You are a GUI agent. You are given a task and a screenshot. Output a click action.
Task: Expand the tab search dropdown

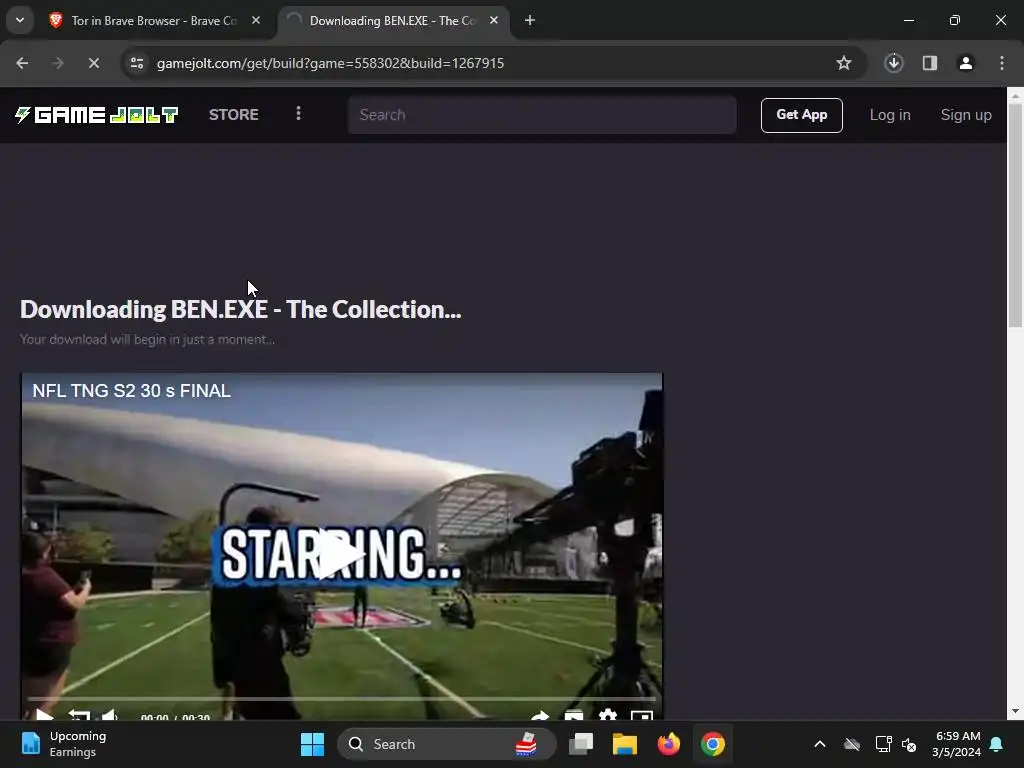tap(20, 20)
